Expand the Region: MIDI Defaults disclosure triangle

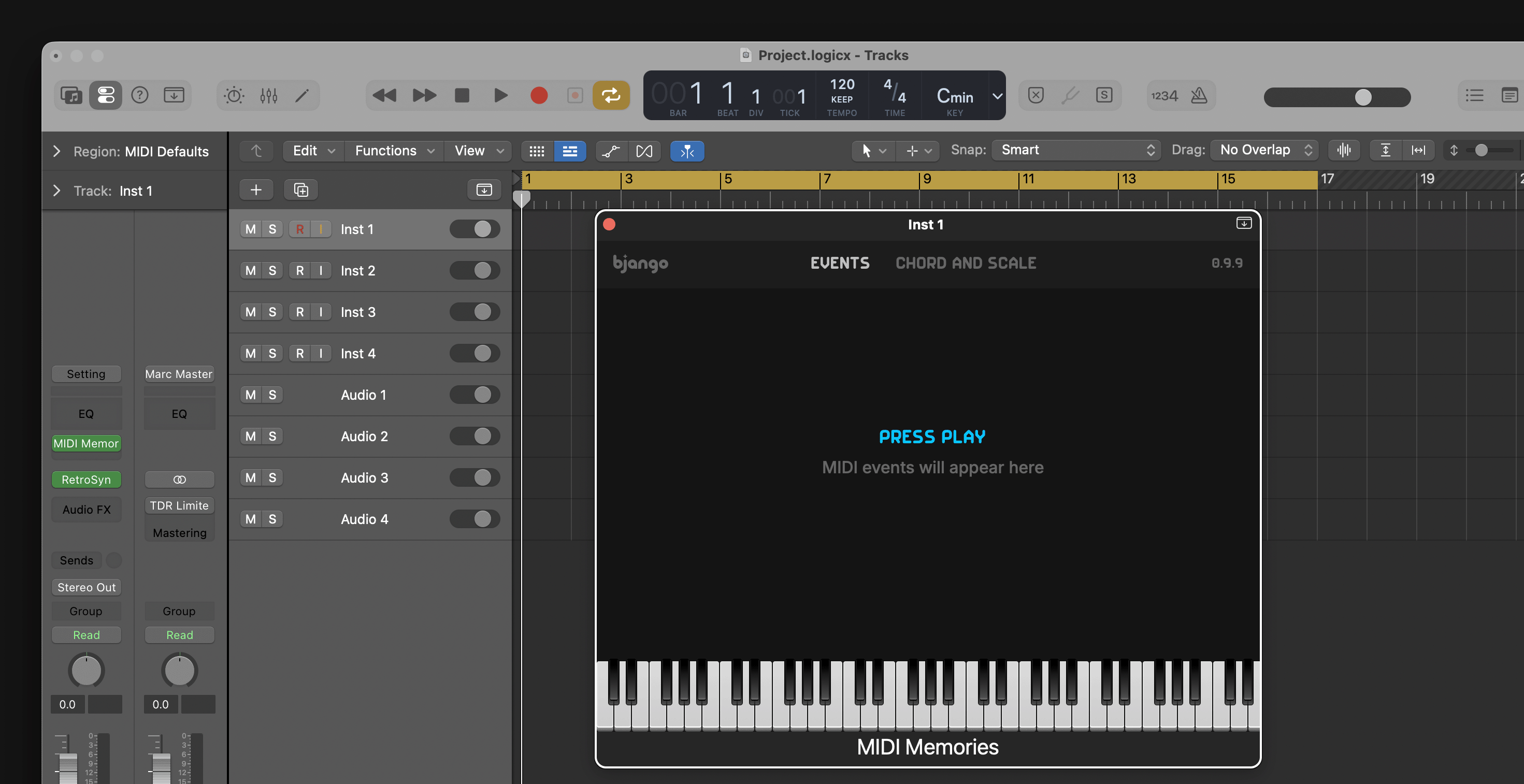click(x=57, y=151)
